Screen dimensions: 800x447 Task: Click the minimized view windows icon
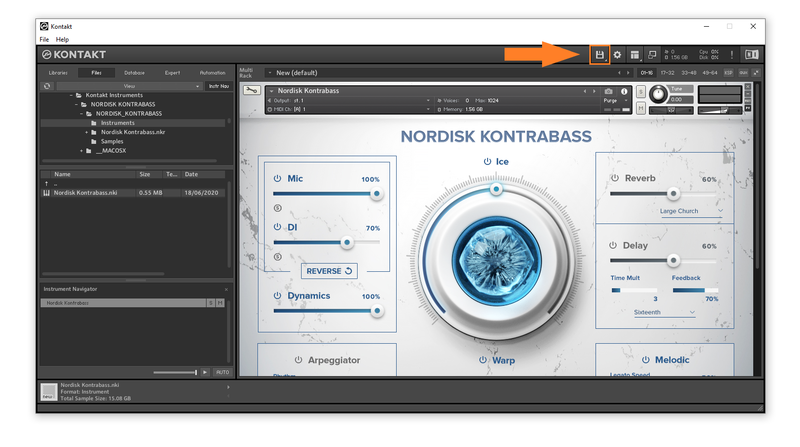coord(652,55)
